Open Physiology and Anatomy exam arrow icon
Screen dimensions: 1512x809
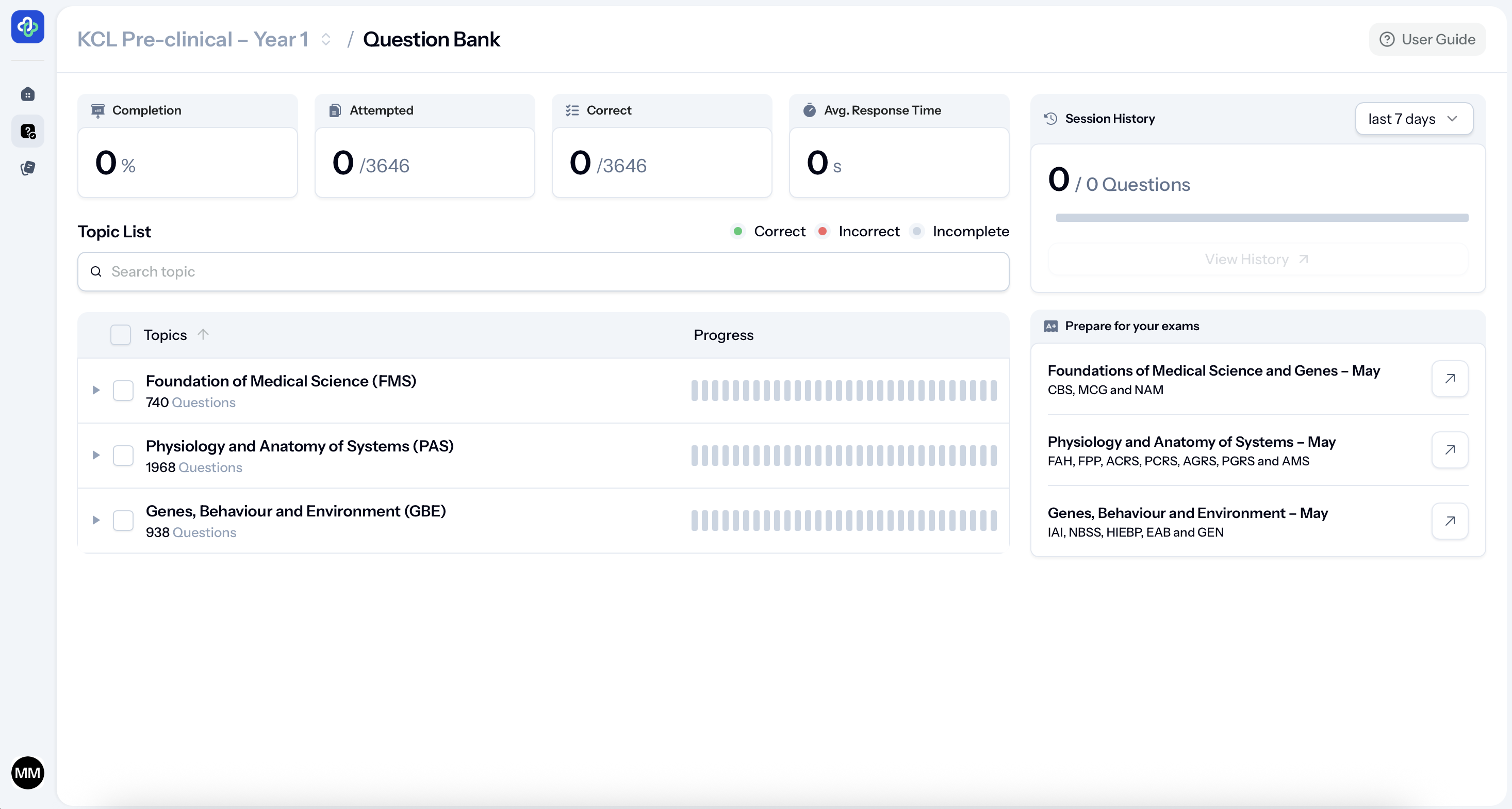pyautogui.click(x=1449, y=450)
